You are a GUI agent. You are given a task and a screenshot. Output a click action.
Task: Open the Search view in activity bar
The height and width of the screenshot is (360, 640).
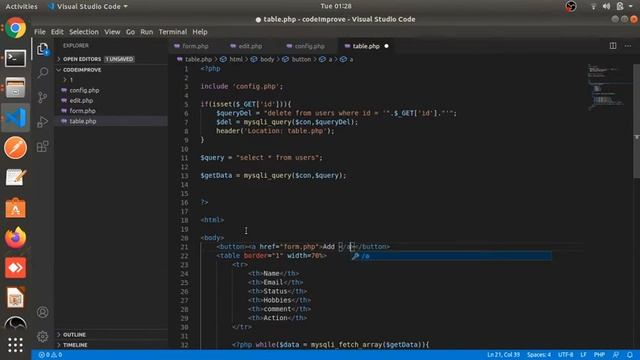pos(42,73)
